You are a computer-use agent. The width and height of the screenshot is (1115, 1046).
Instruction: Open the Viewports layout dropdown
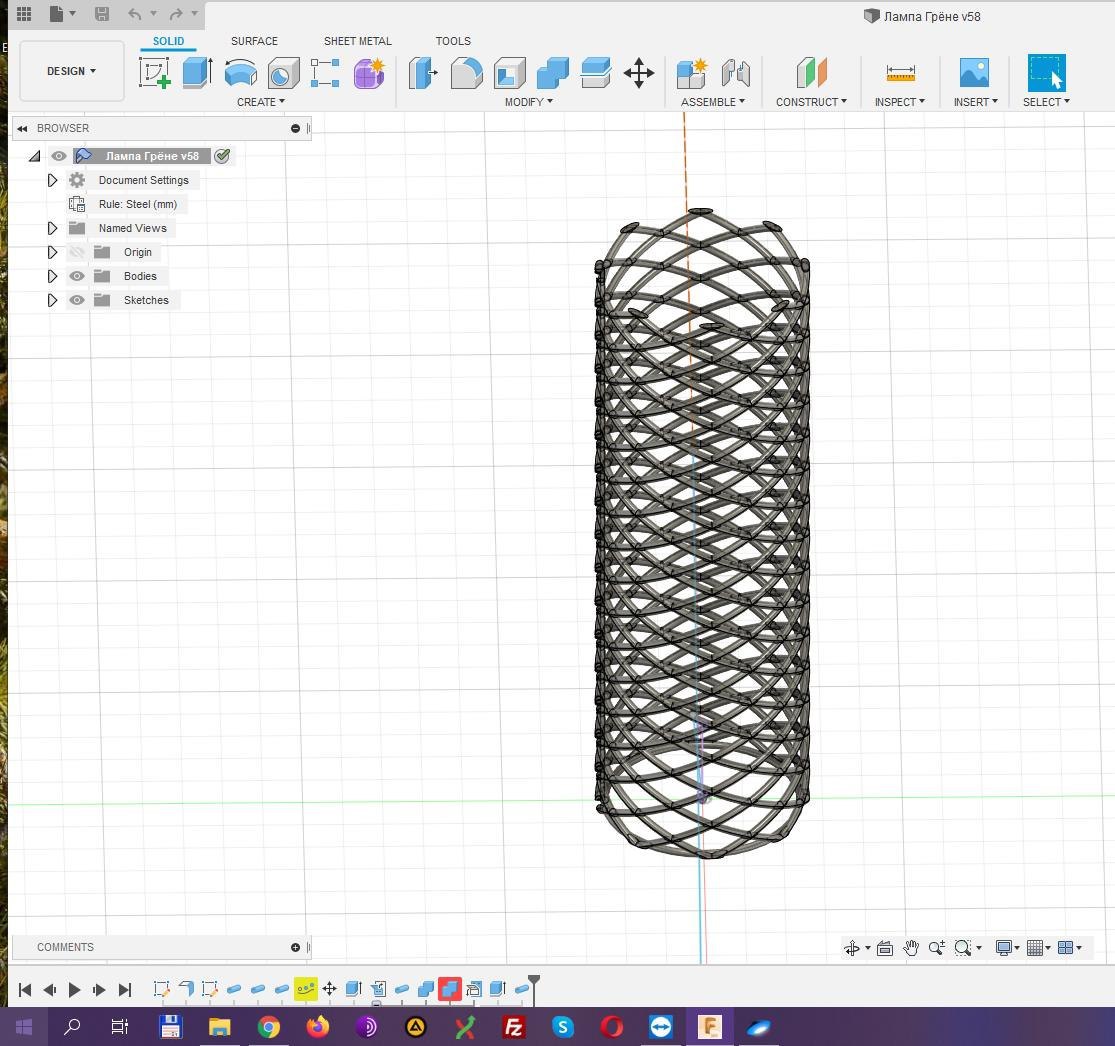pyautogui.click(x=1069, y=948)
